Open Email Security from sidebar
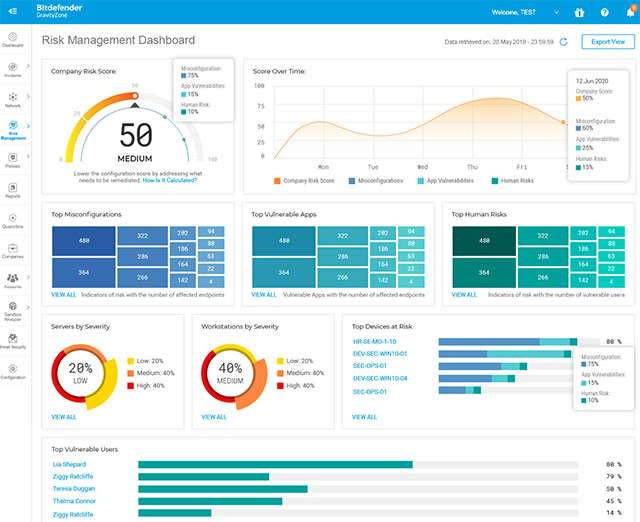The width and height of the screenshot is (640, 522). (x=12, y=340)
